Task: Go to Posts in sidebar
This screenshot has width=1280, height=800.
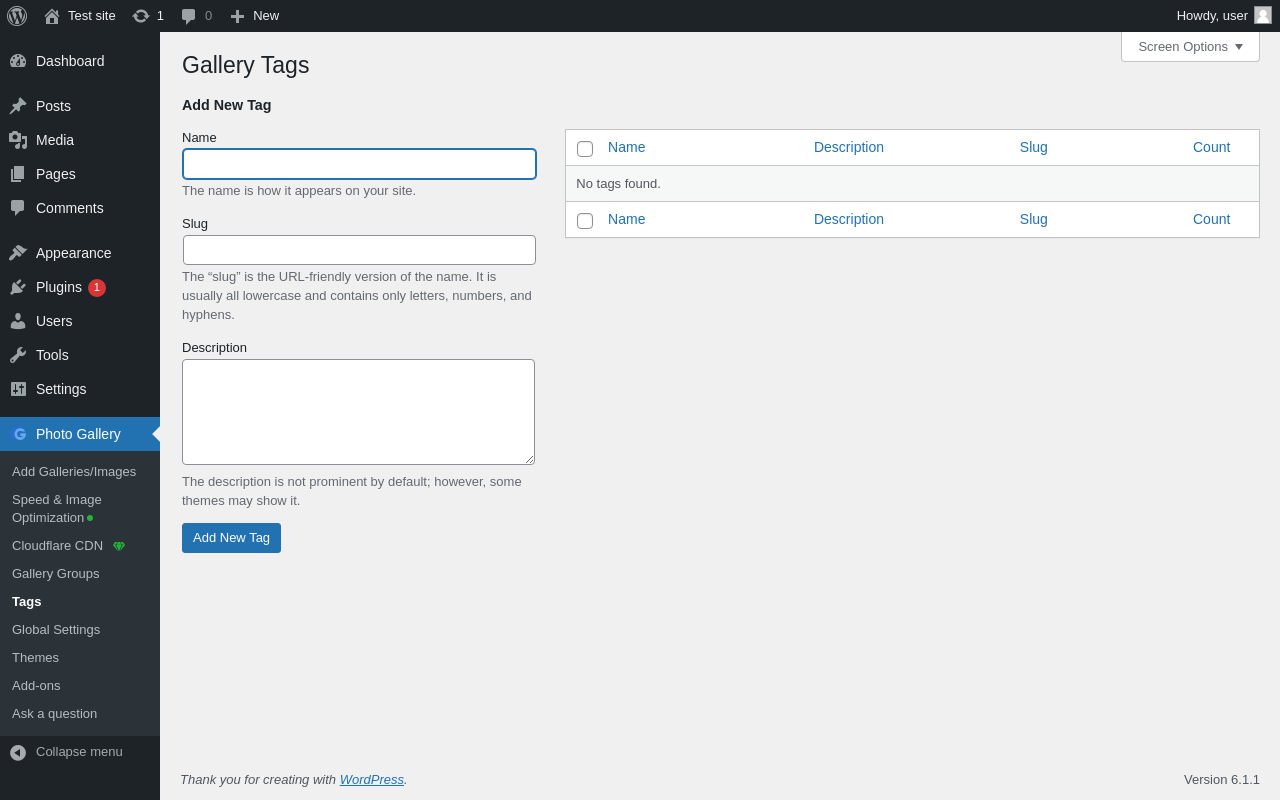Action: click(x=80, y=106)
